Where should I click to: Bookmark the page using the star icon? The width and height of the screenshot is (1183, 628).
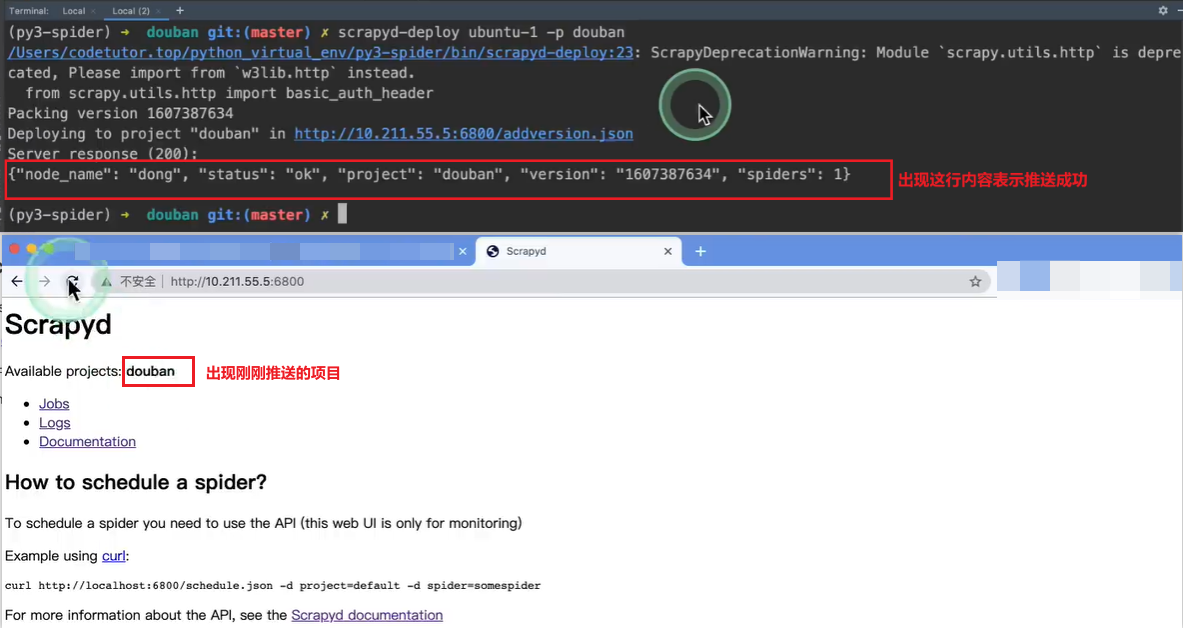975,281
